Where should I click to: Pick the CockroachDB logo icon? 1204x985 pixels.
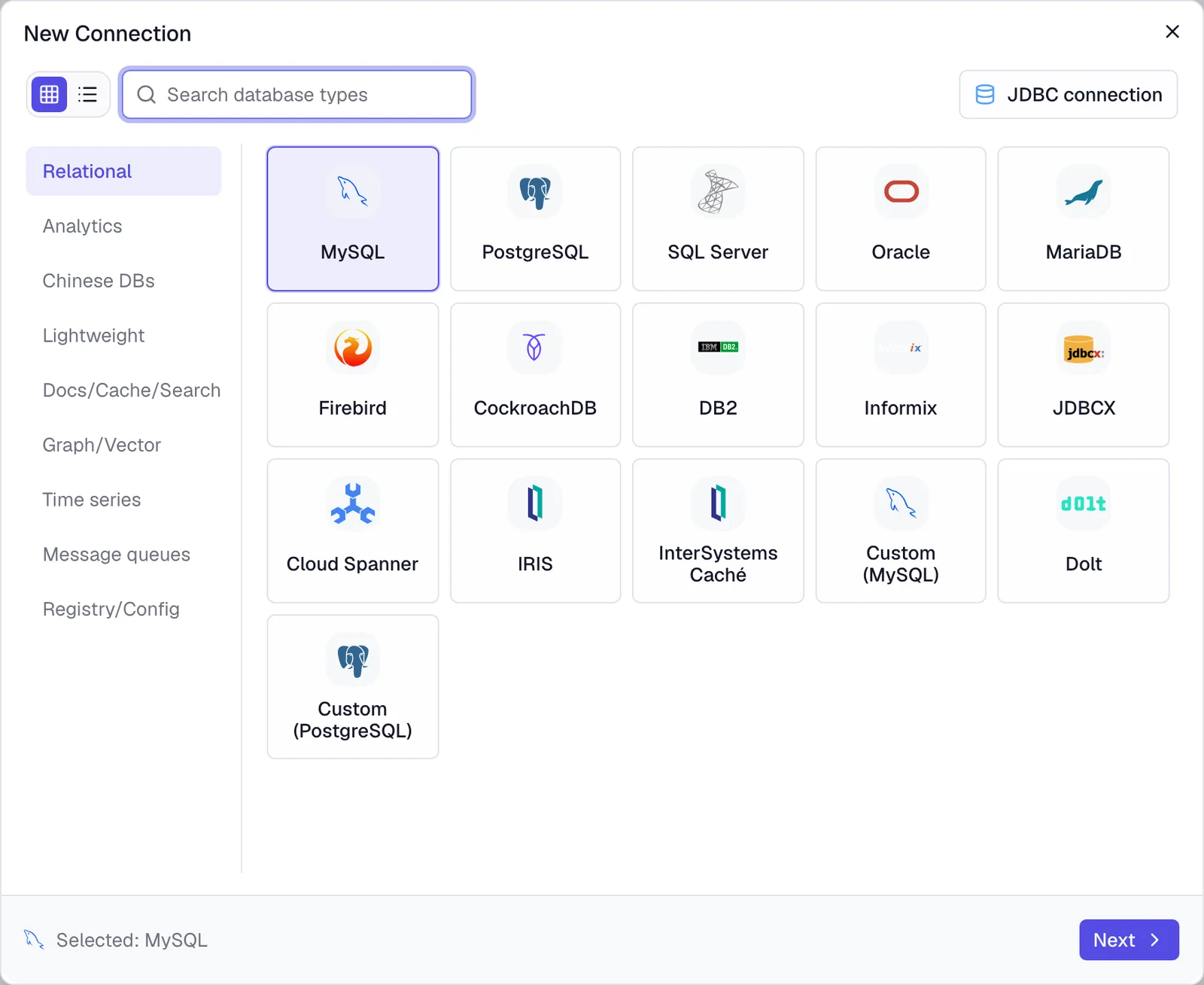coord(535,347)
